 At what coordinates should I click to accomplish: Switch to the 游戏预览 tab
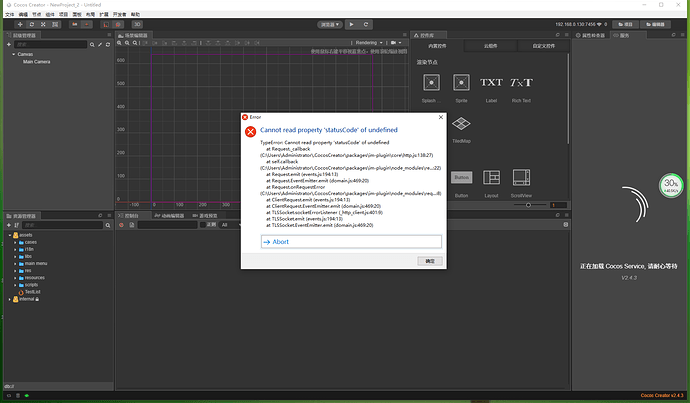(x=205, y=216)
